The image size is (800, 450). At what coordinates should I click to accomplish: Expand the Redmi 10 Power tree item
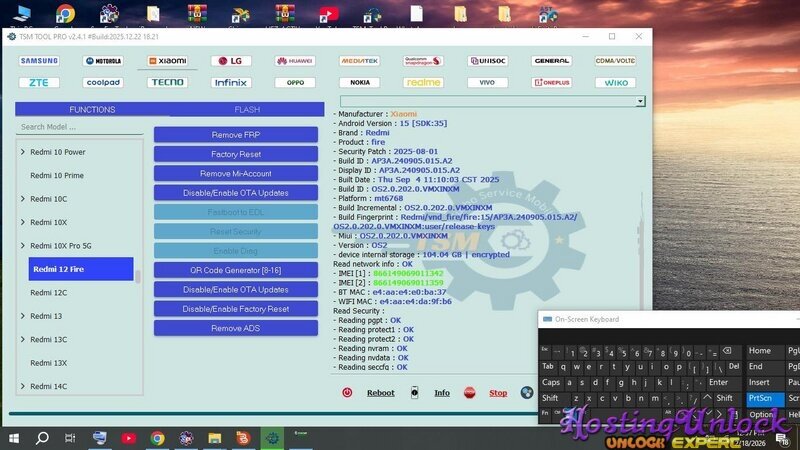click(x=23, y=152)
